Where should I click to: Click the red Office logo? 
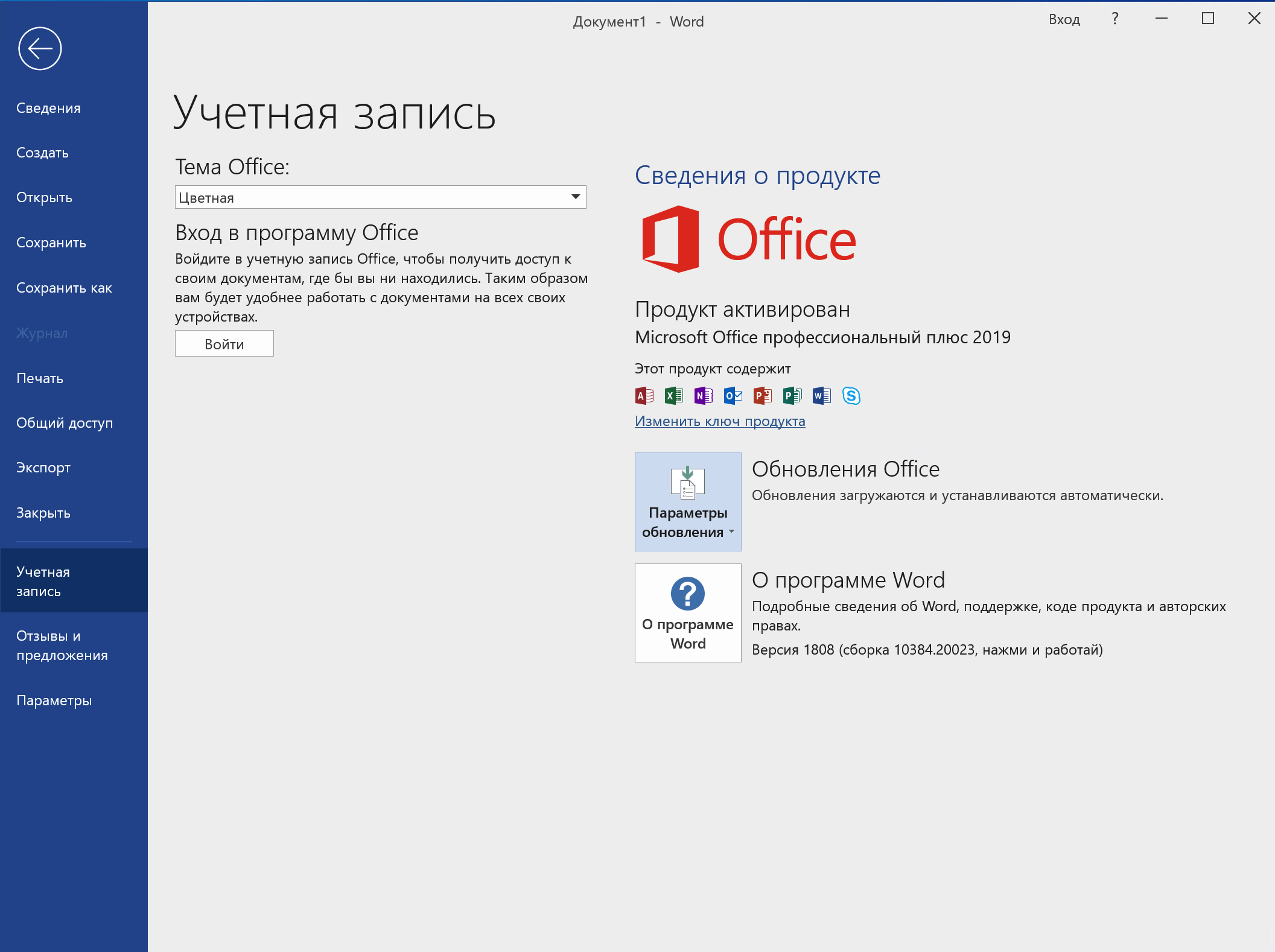pyautogui.click(x=748, y=239)
